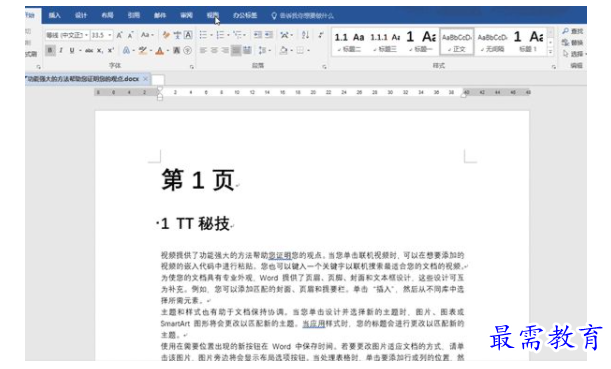Increase font size with grow font icon

pyautogui.click(x=120, y=35)
